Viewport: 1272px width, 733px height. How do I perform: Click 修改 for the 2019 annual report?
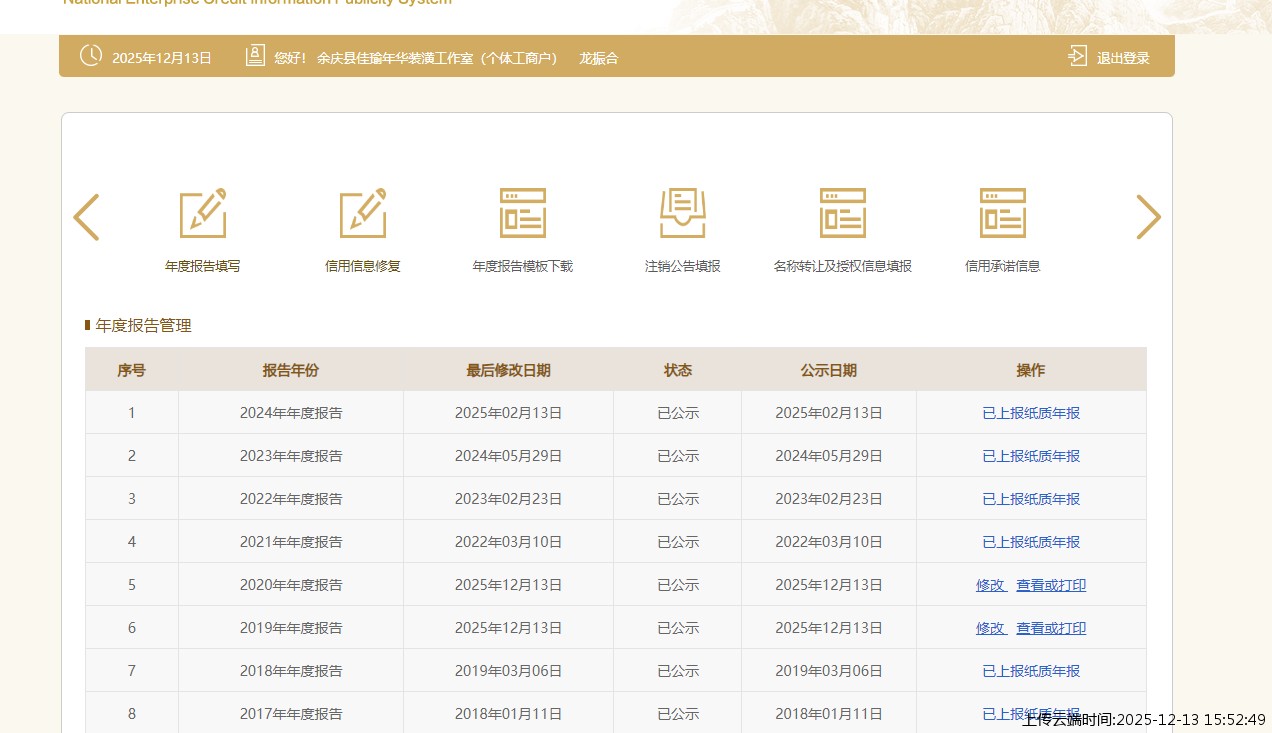(991, 628)
